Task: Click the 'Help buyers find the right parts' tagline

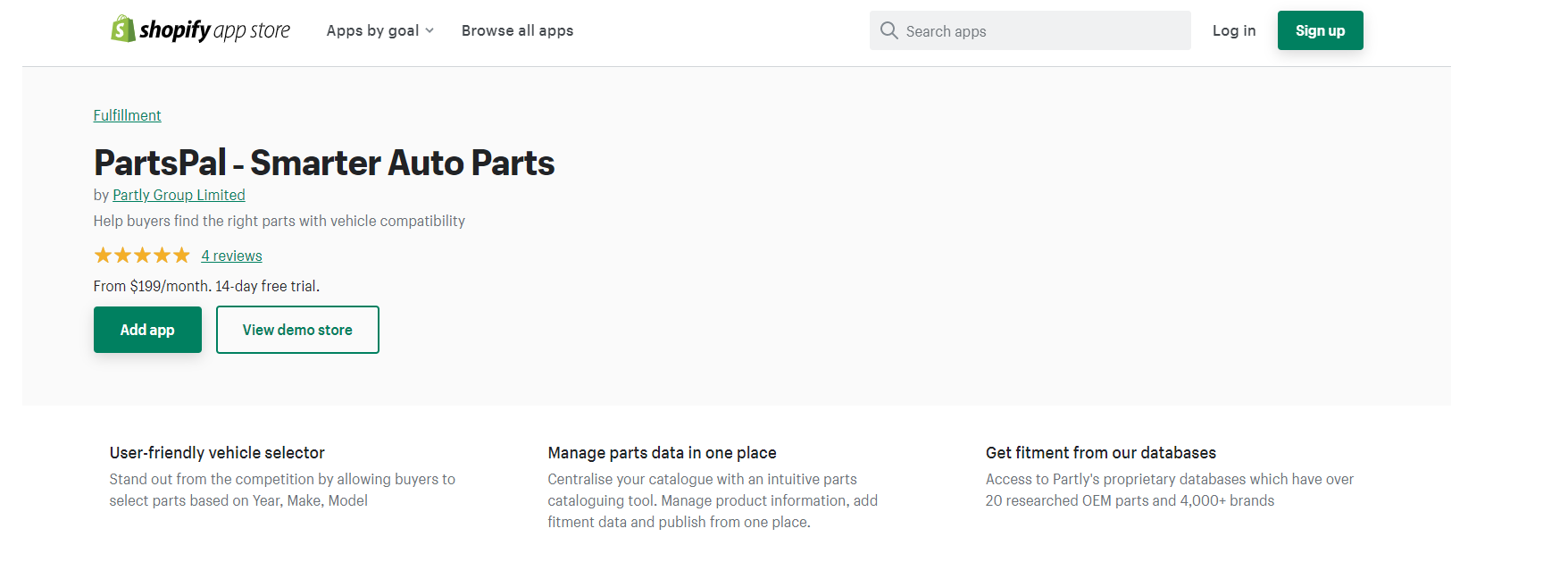Action: click(x=279, y=221)
